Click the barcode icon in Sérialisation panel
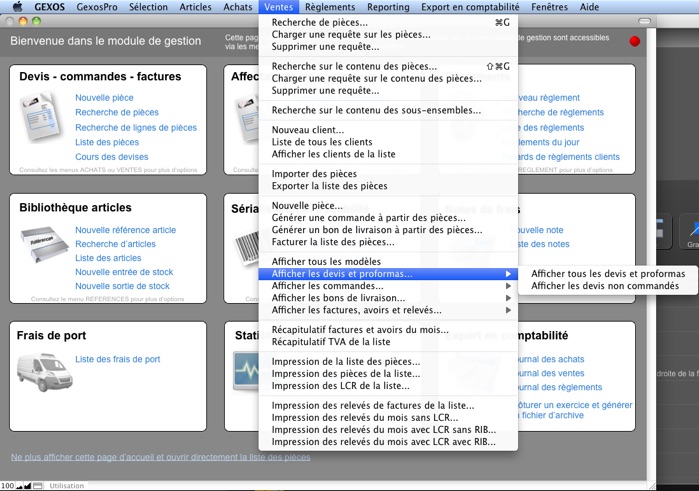 [x=247, y=248]
